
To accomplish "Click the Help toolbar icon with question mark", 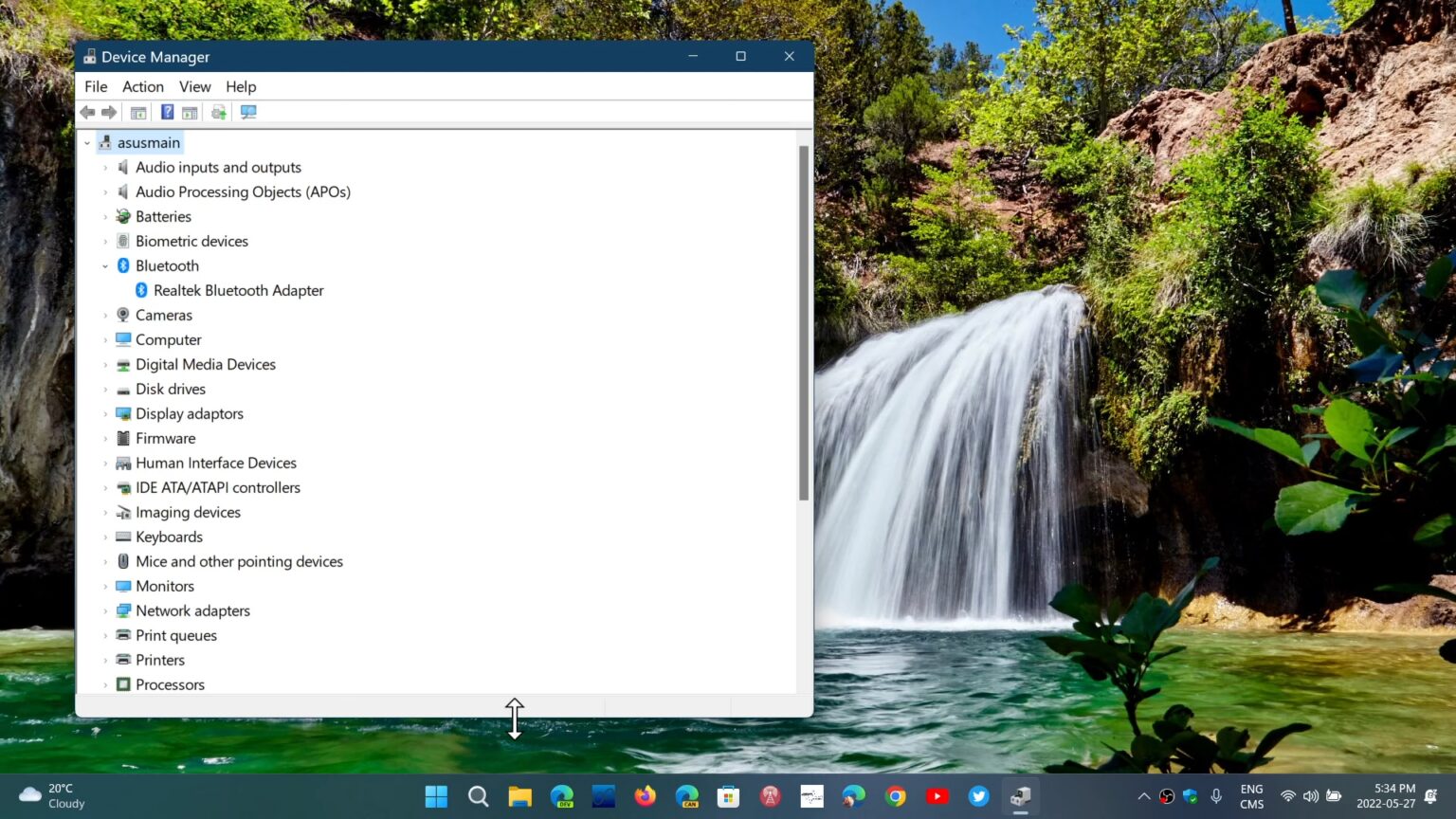I will coord(167,113).
